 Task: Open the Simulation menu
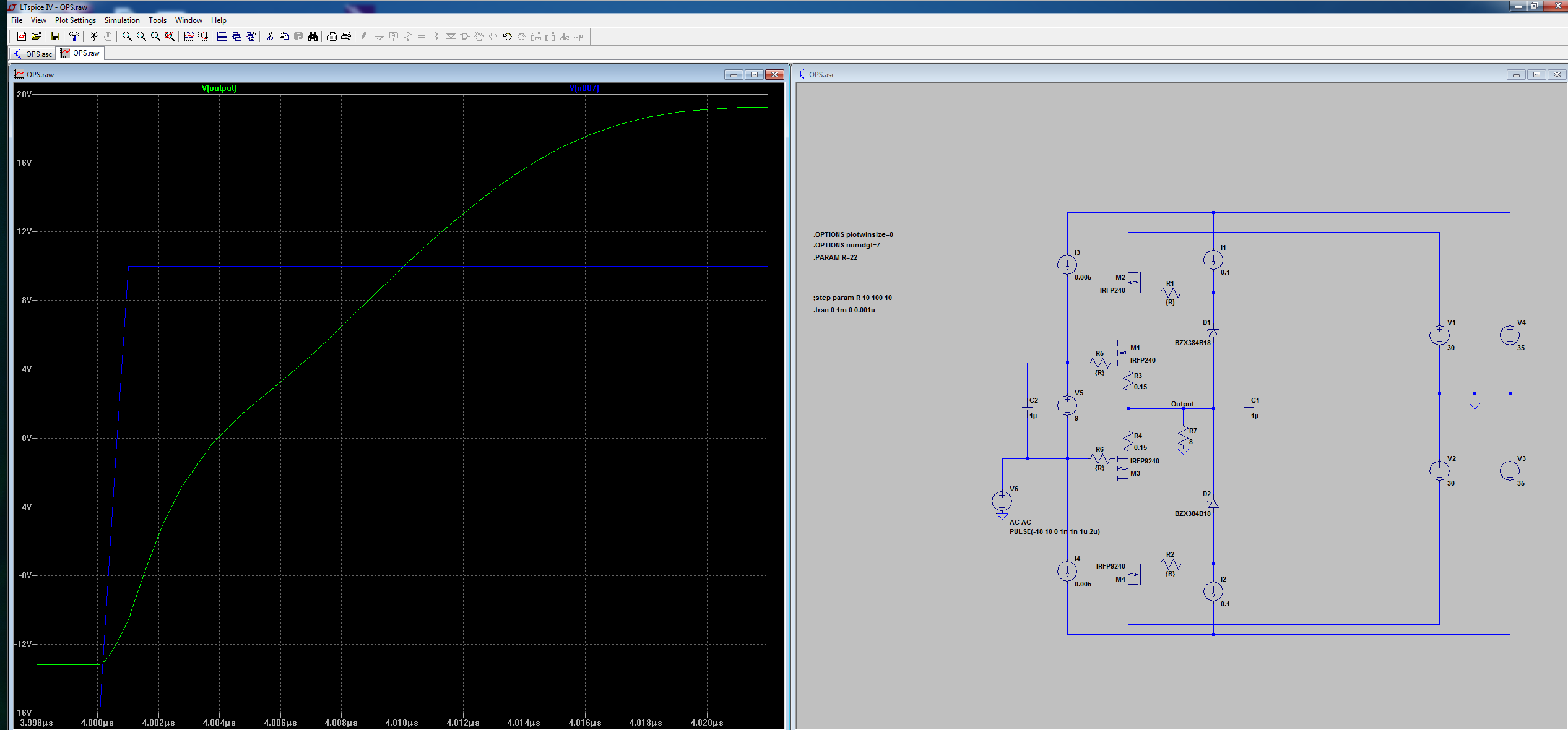[122, 20]
